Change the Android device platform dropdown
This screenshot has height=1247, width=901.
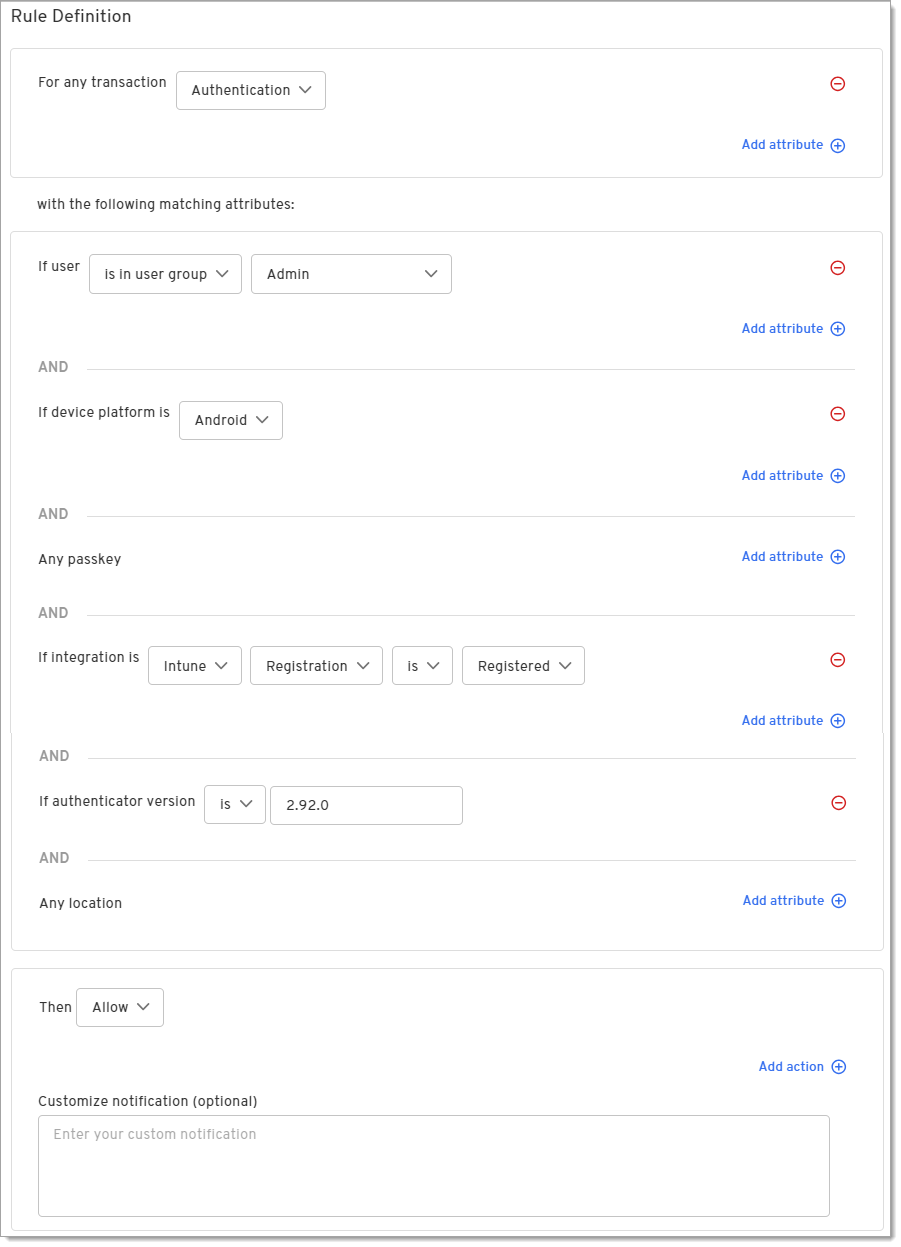click(x=231, y=420)
